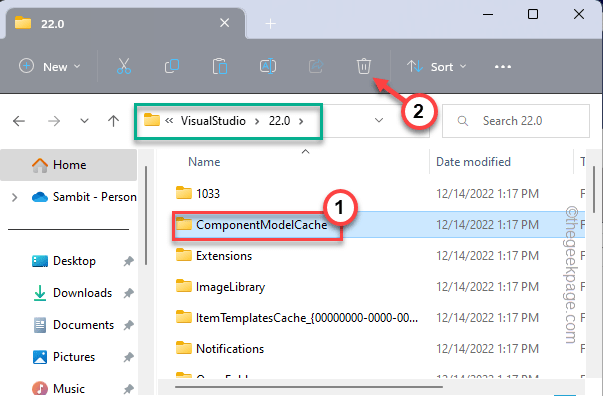Add a new tab with plus button
The image size is (603, 396).
tap(270, 24)
